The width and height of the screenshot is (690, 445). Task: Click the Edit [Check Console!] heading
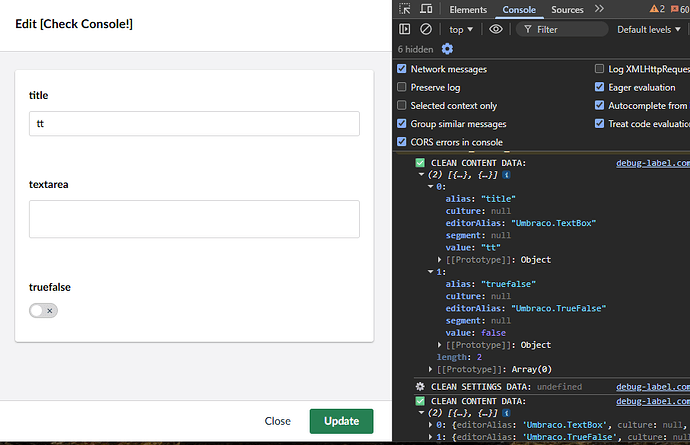74,24
